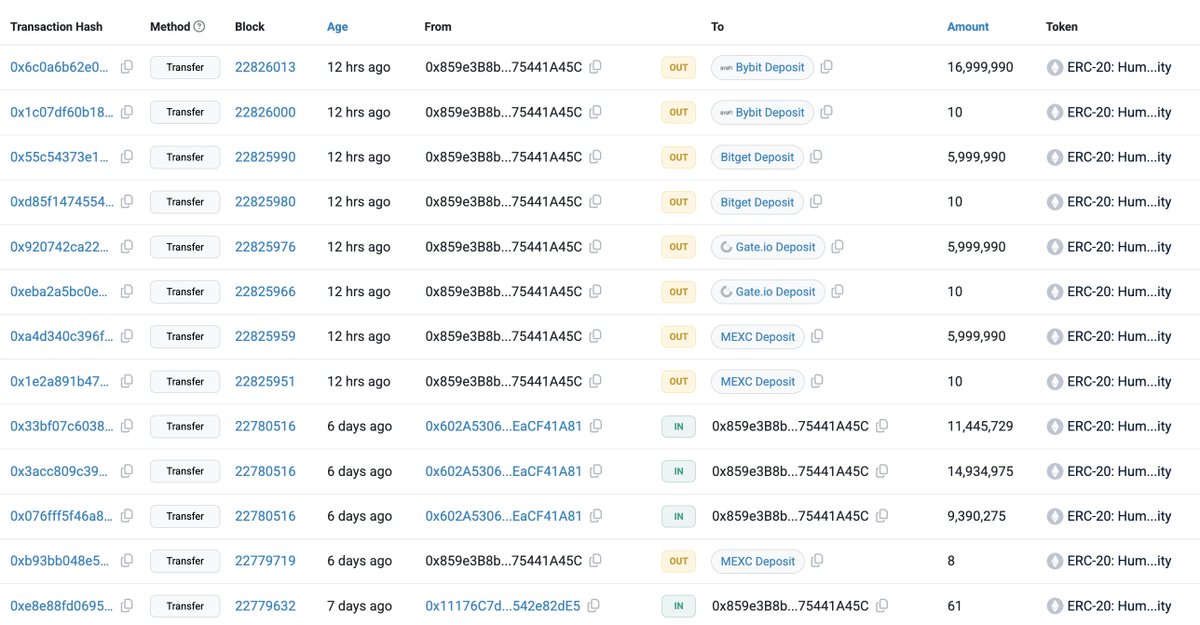Click token icon in block 22826013 row
The image size is (1200, 625).
[1054, 68]
